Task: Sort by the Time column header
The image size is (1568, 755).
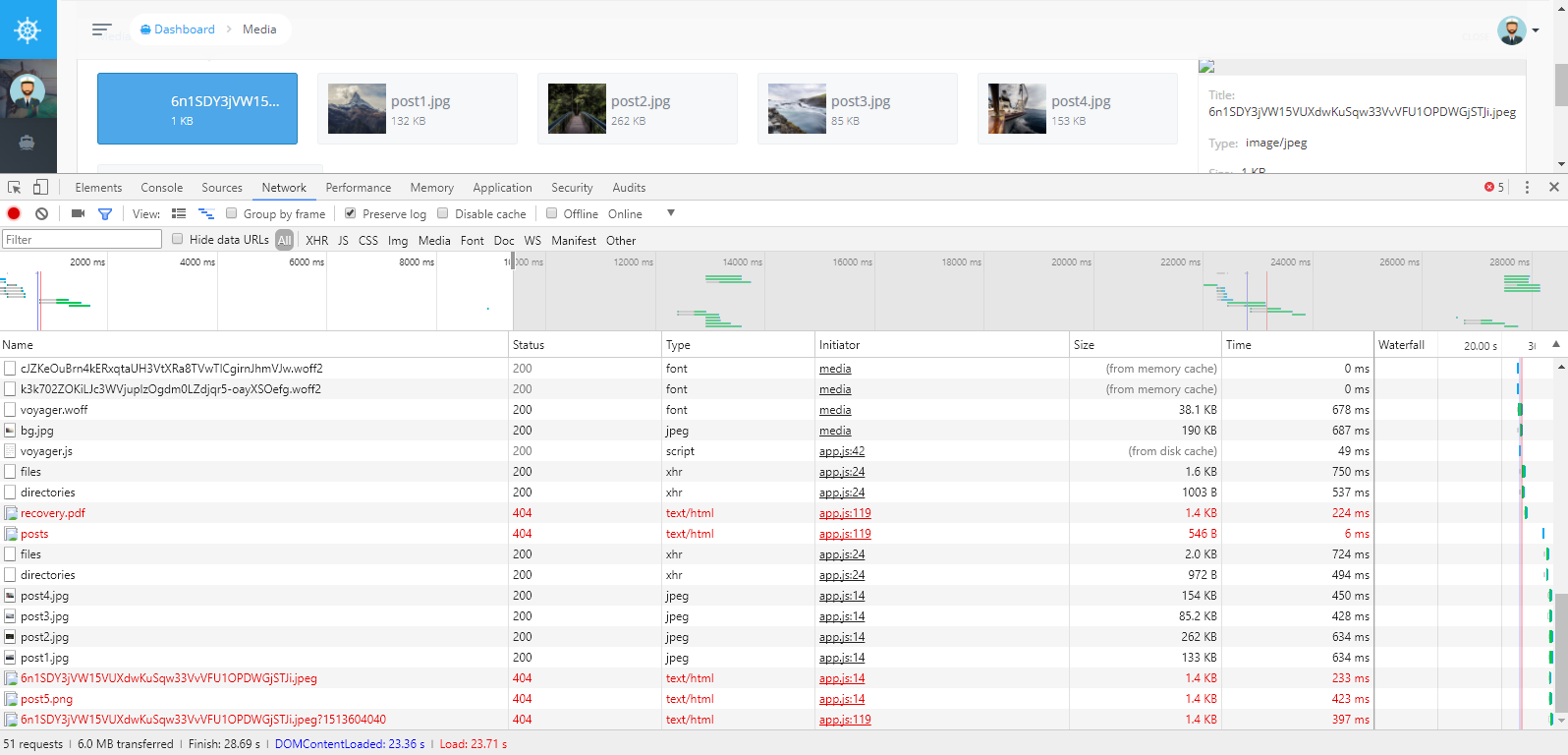Action: pos(1298,345)
